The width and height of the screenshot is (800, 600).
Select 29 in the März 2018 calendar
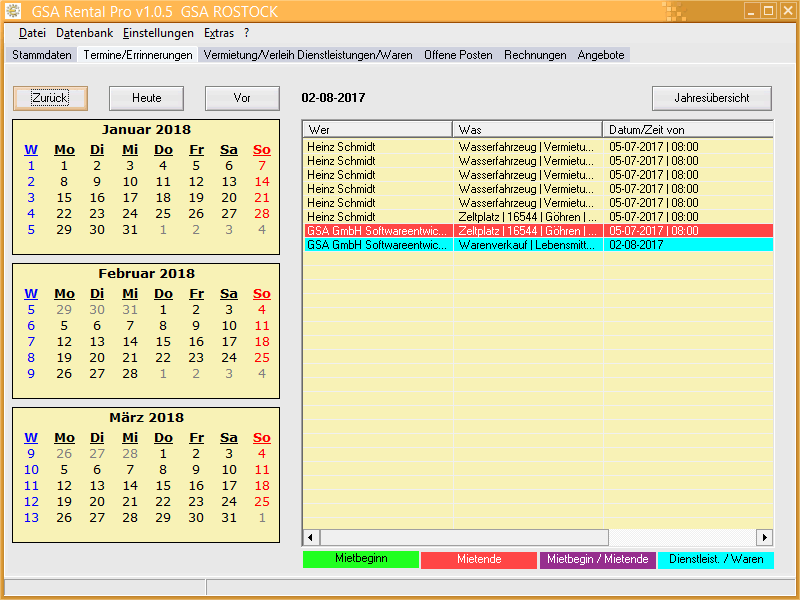[163, 517]
